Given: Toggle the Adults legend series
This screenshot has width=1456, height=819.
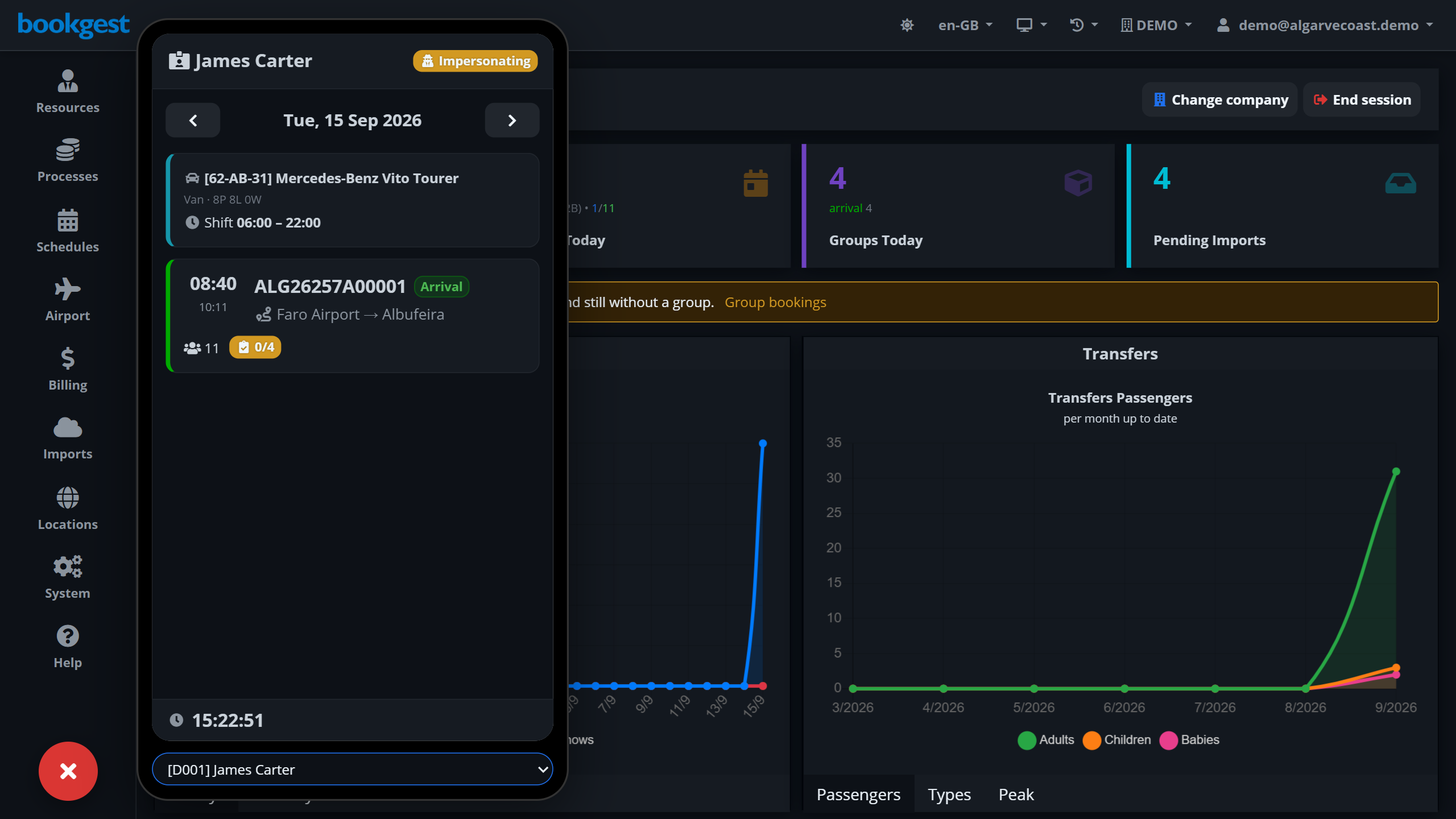Looking at the screenshot, I should click(1046, 740).
